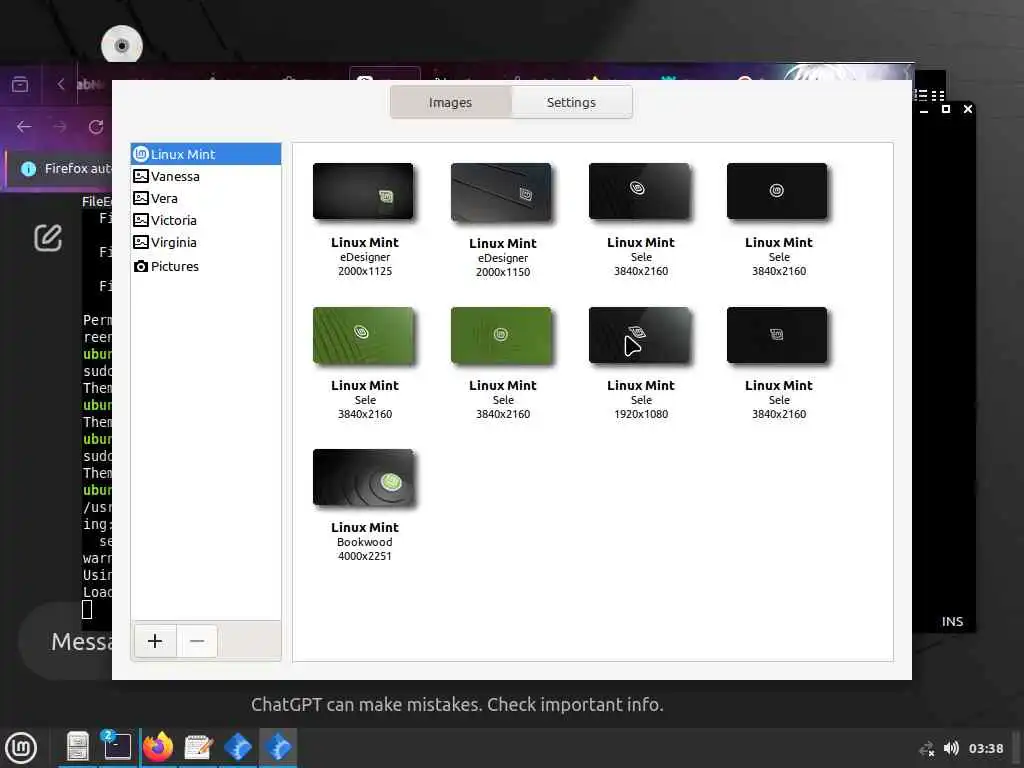Screen dimensions: 1024x768
Task: Click the terminal window maximize button
Action: tap(946, 109)
